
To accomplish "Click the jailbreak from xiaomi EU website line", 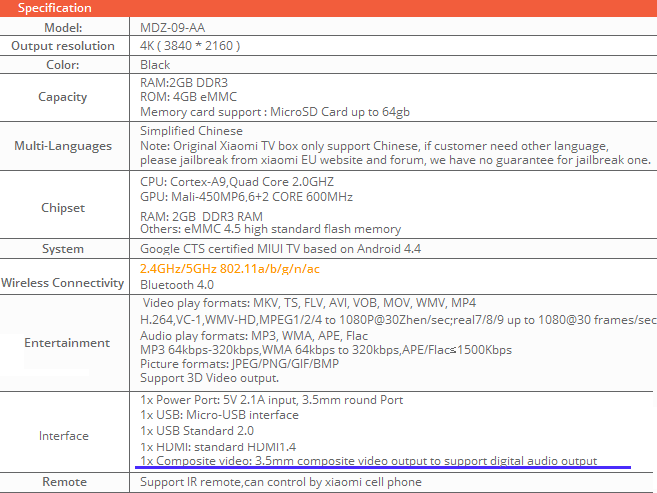I will coord(395,160).
